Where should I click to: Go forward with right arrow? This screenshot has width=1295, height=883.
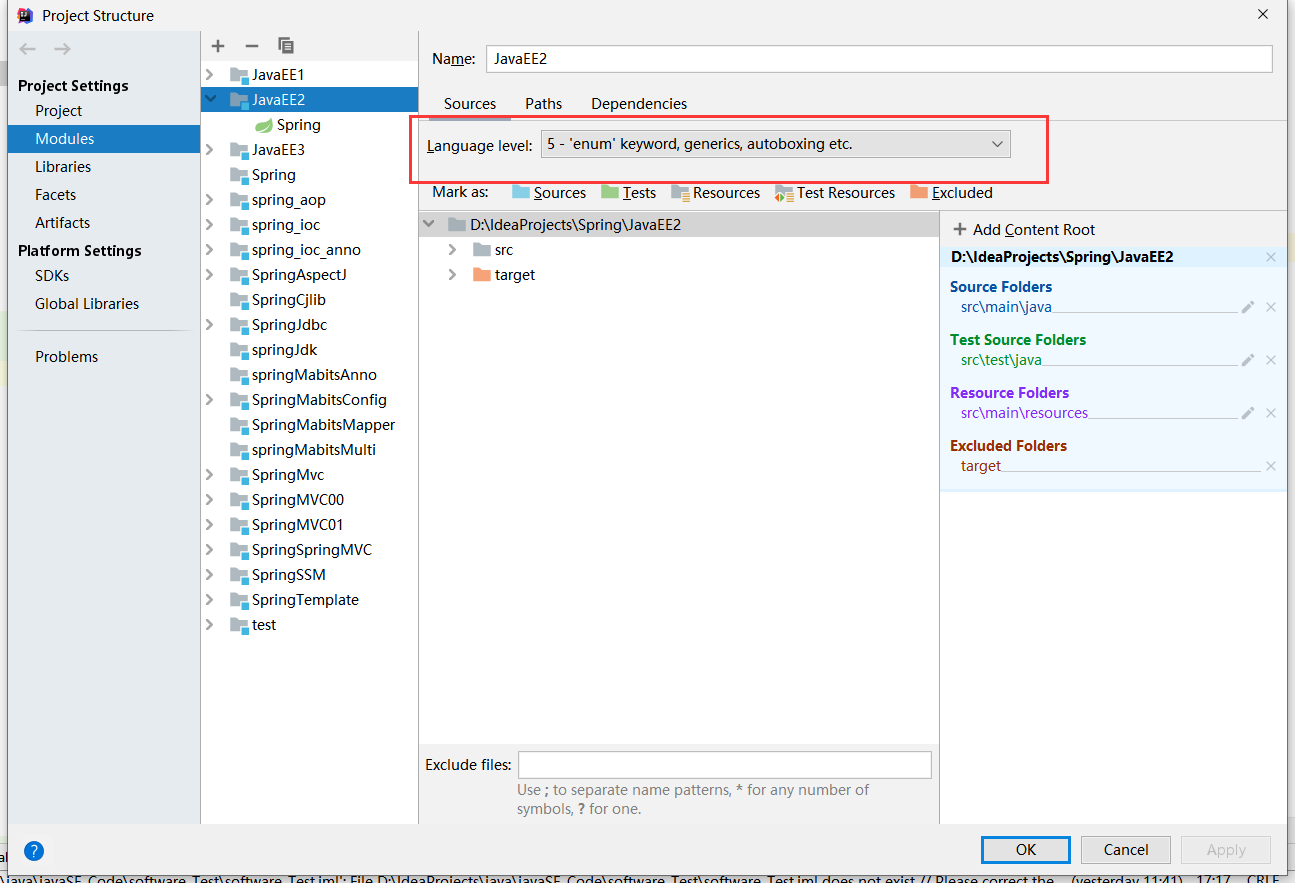click(x=62, y=49)
